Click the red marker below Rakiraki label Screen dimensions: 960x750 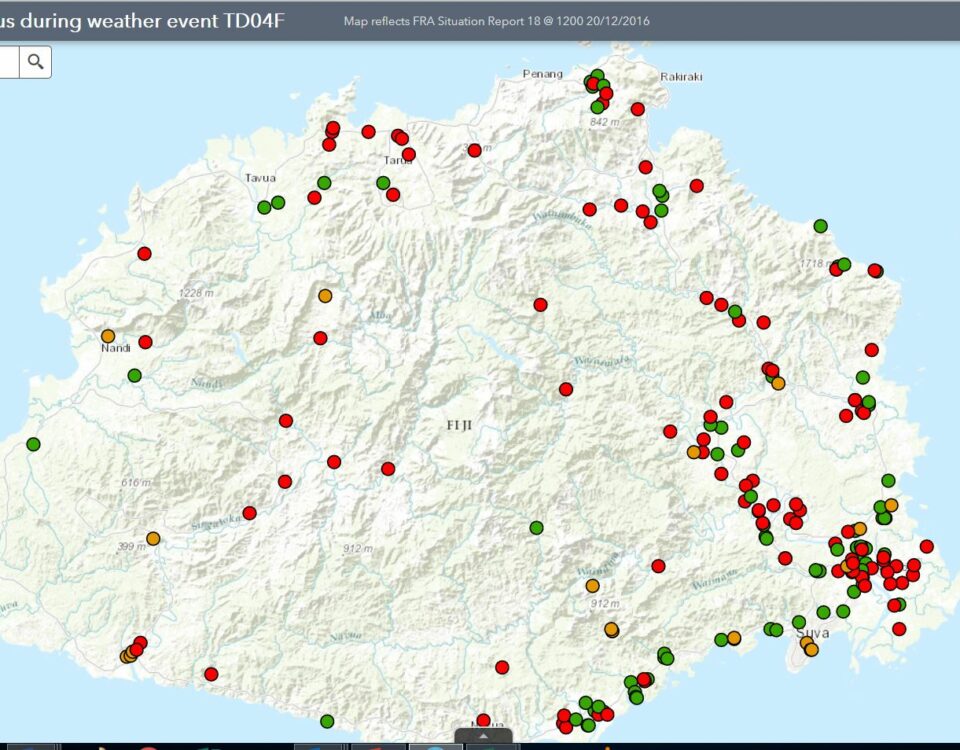pos(638,109)
